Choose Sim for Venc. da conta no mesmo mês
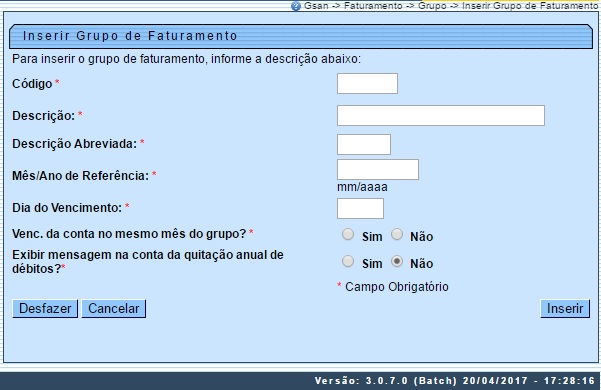The width and height of the screenshot is (601, 390). (348, 234)
